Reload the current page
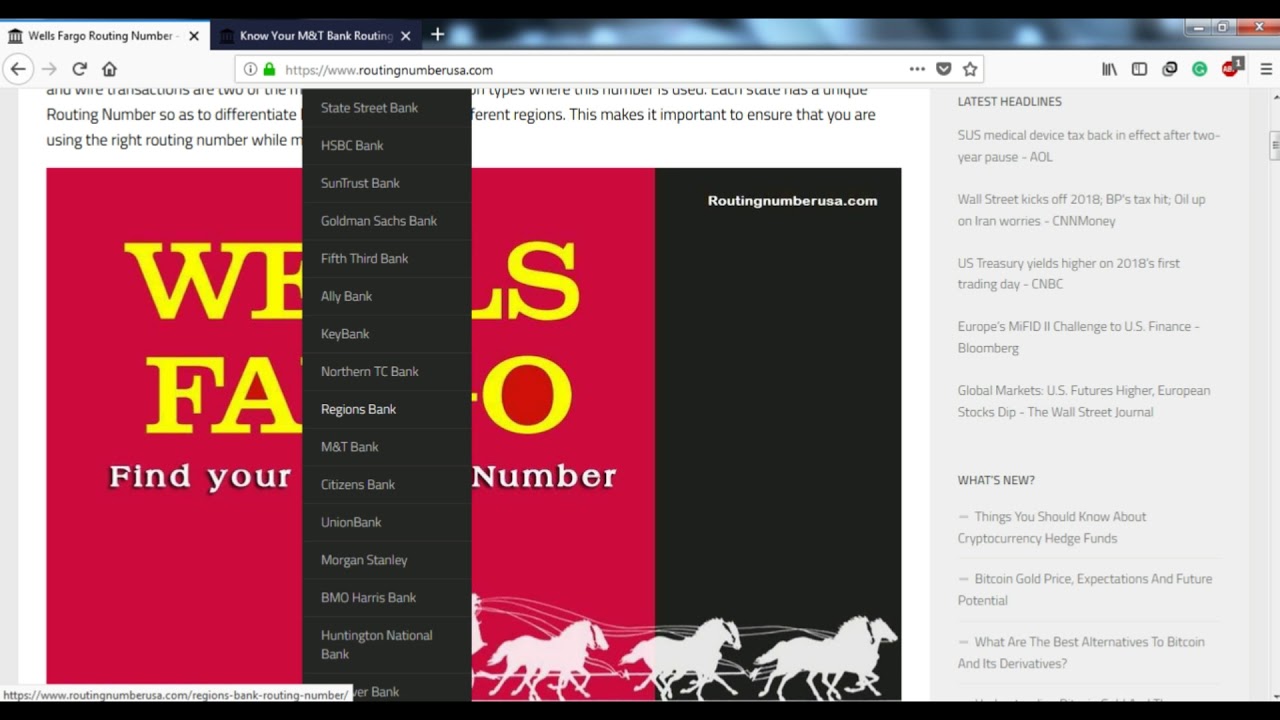The image size is (1280, 720). (79, 69)
